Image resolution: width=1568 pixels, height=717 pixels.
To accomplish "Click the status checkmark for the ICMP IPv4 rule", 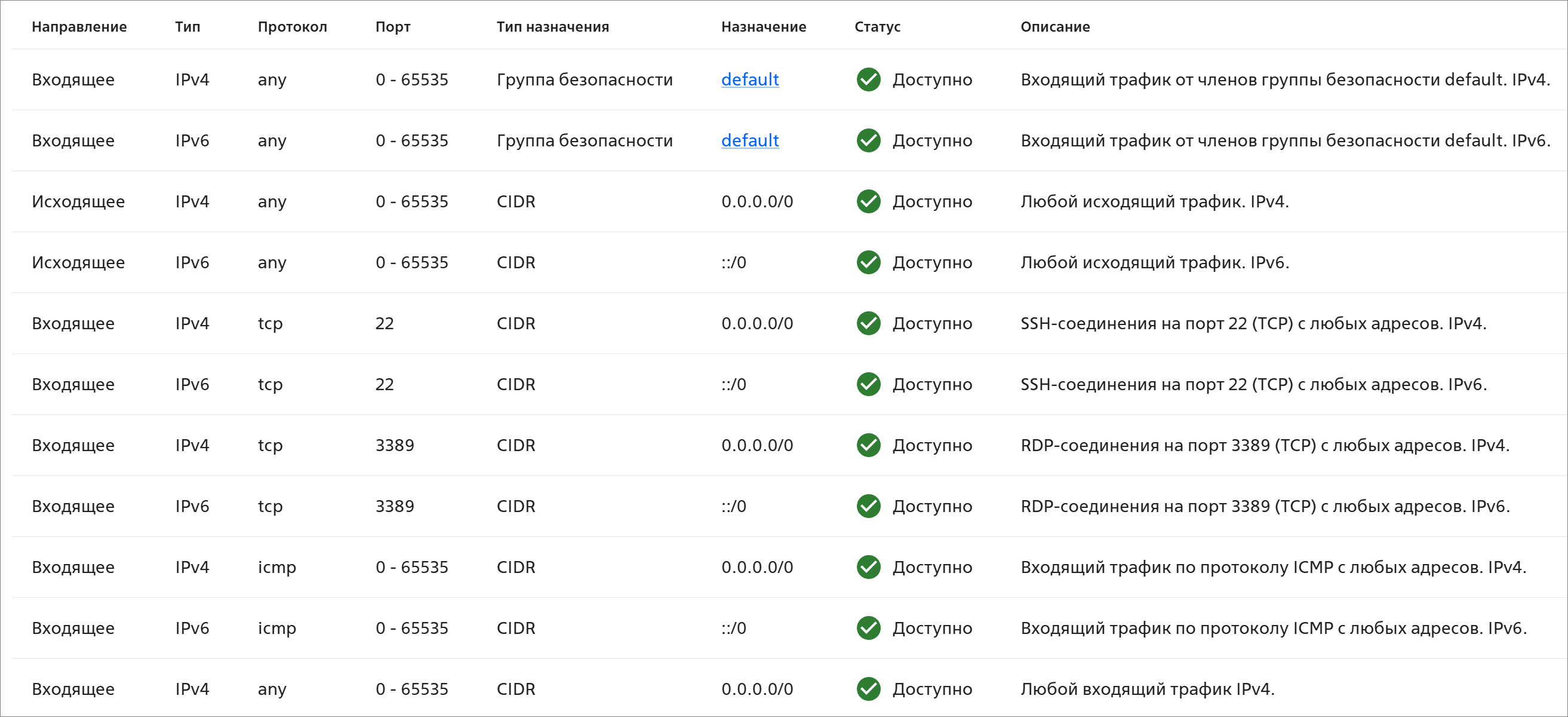I will click(869, 567).
